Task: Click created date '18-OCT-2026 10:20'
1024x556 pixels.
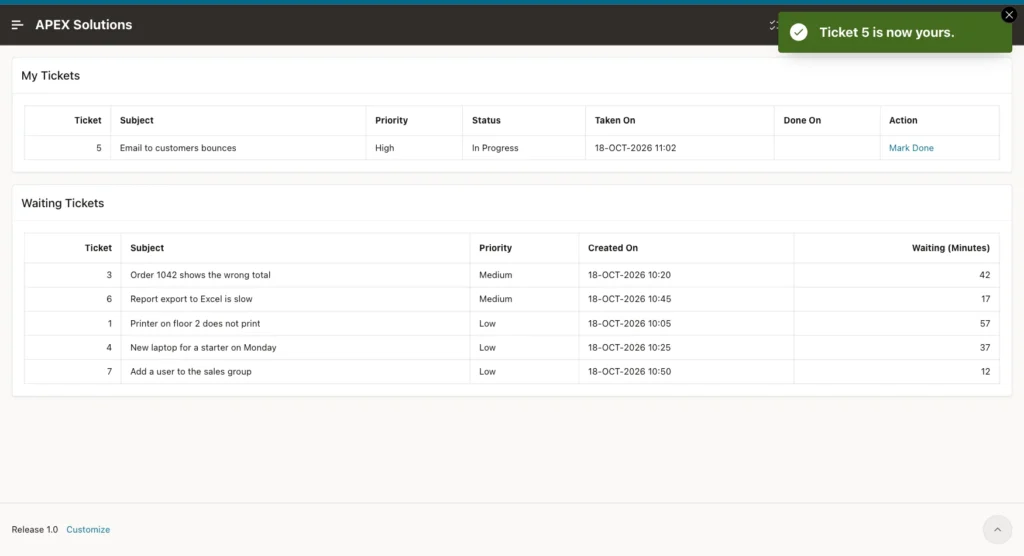Action: pyautogui.click(x=629, y=275)
